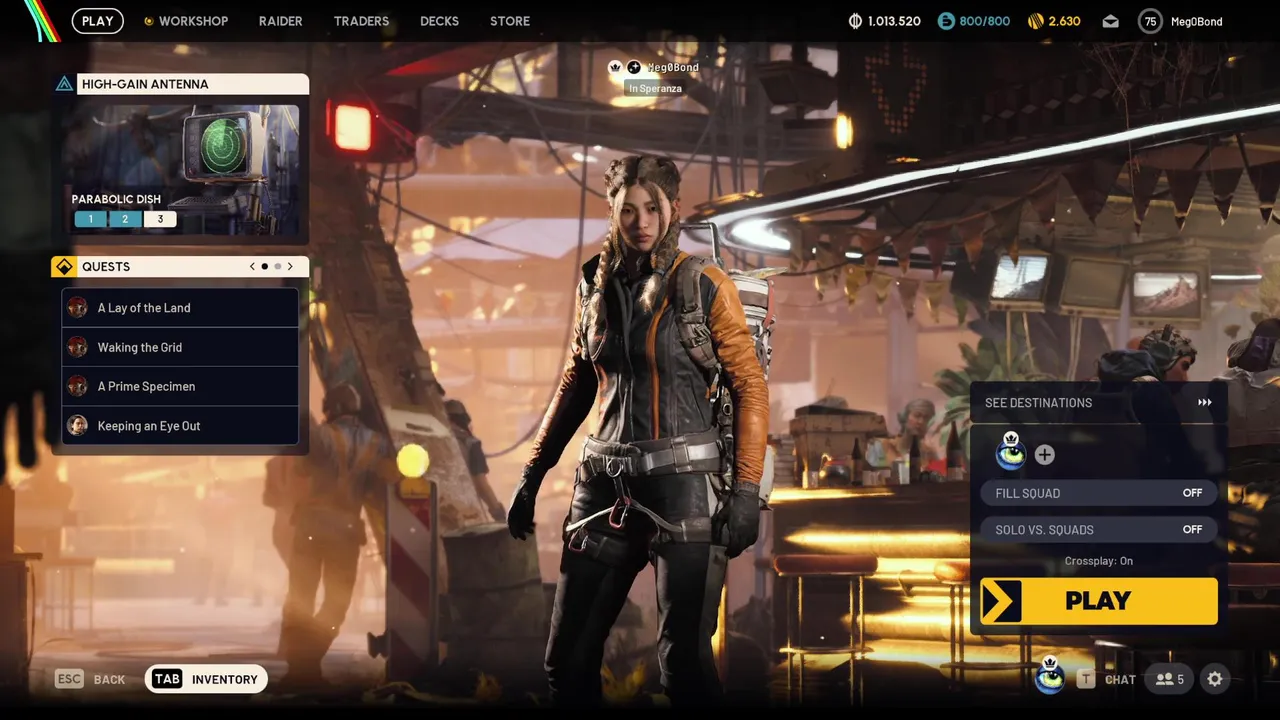
Task: Click the coin currency icon beside 1.013.520
Action: pos(855,21)
